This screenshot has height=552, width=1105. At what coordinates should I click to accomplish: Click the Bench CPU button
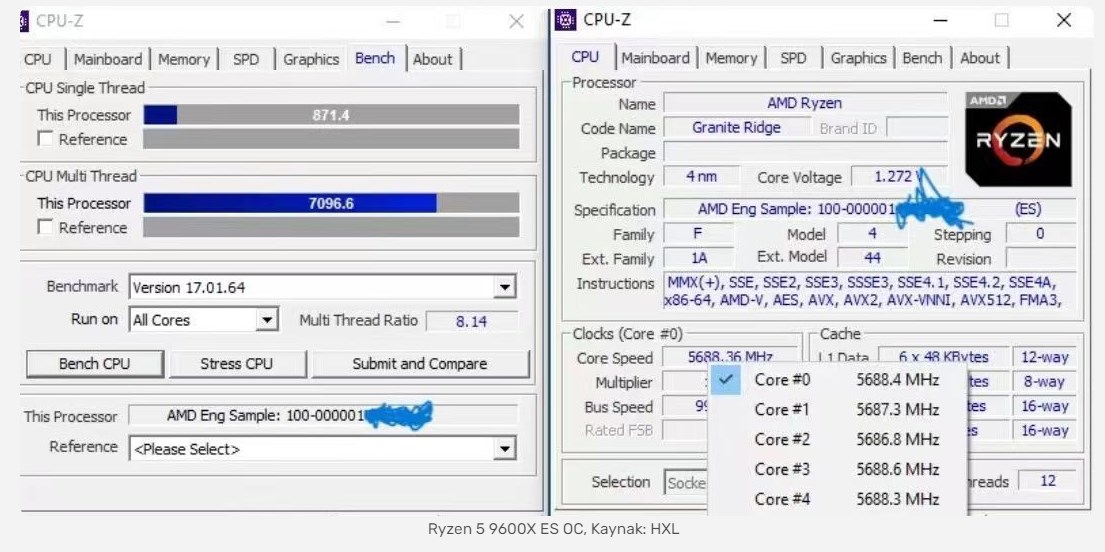(x=94, y=364)
